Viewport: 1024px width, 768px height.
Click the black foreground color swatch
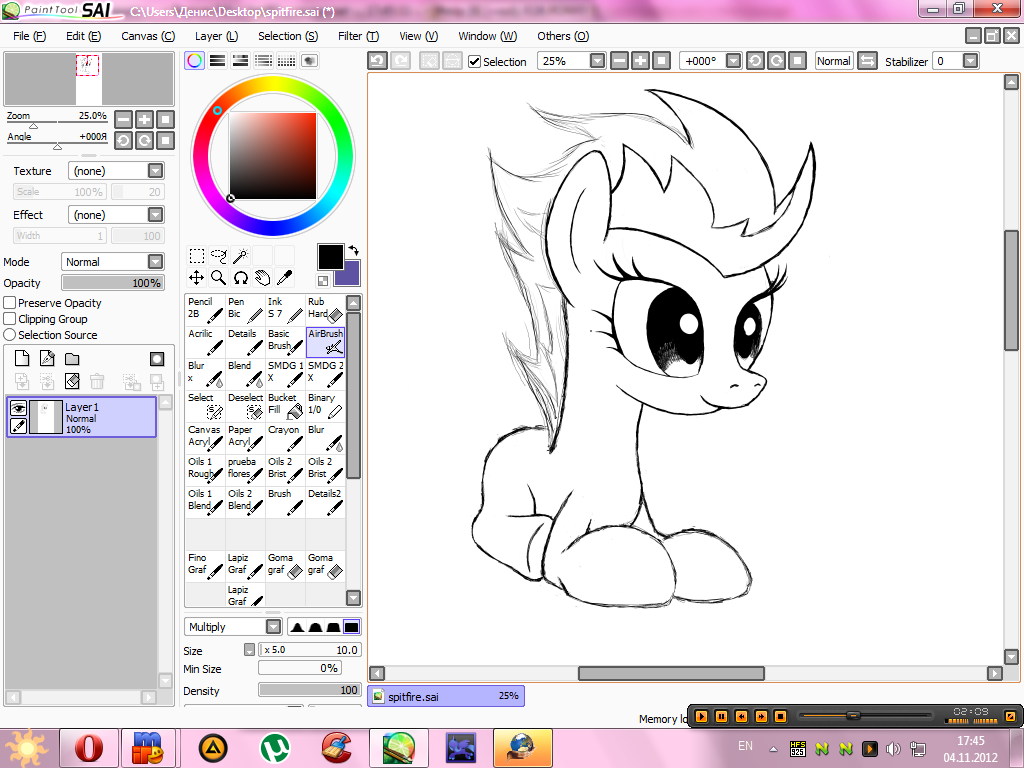tap(330, 257)
